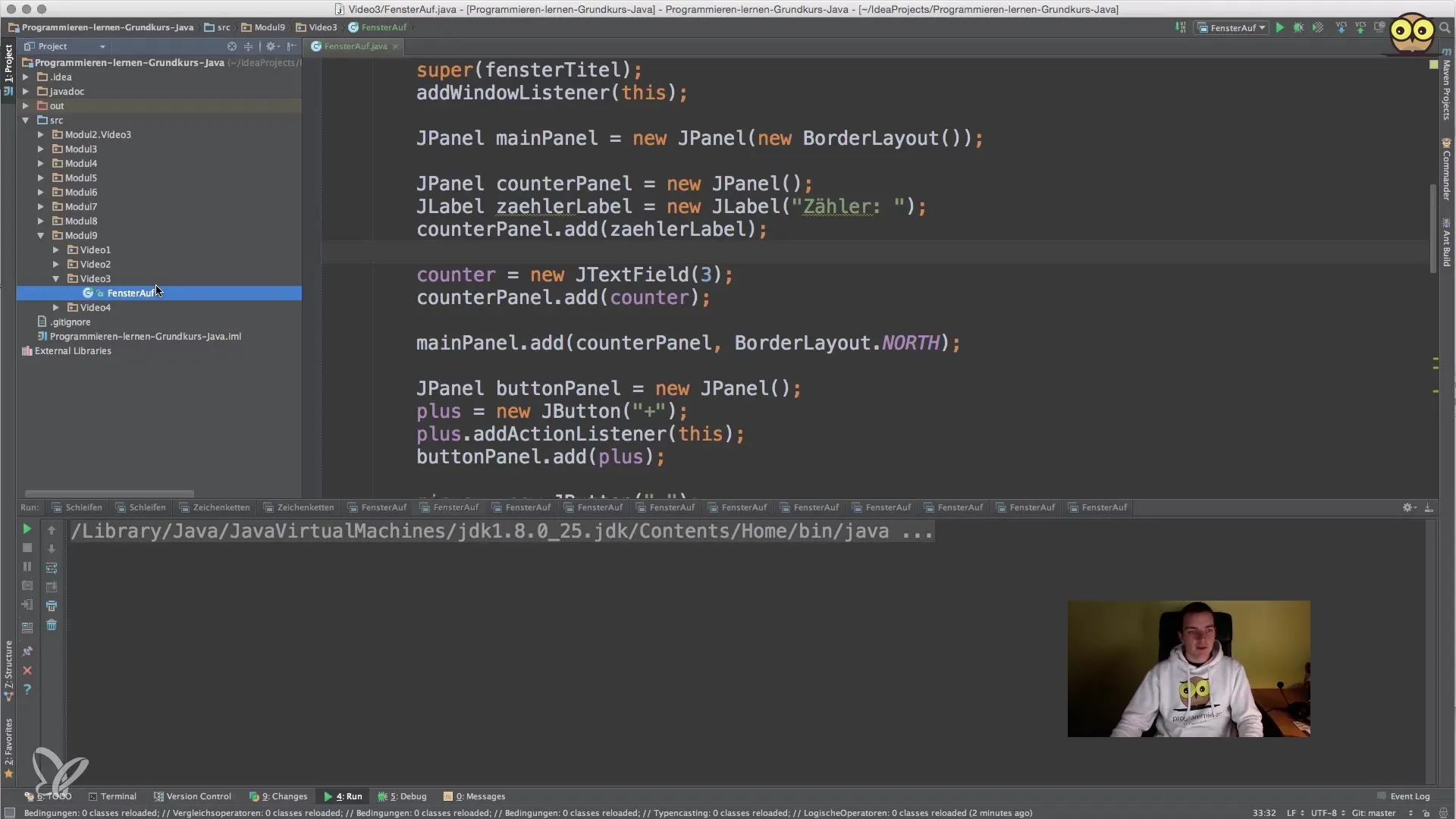Open FensterAuf run configuration dropdown
Screen dimensions: 1456x819
1232,28
